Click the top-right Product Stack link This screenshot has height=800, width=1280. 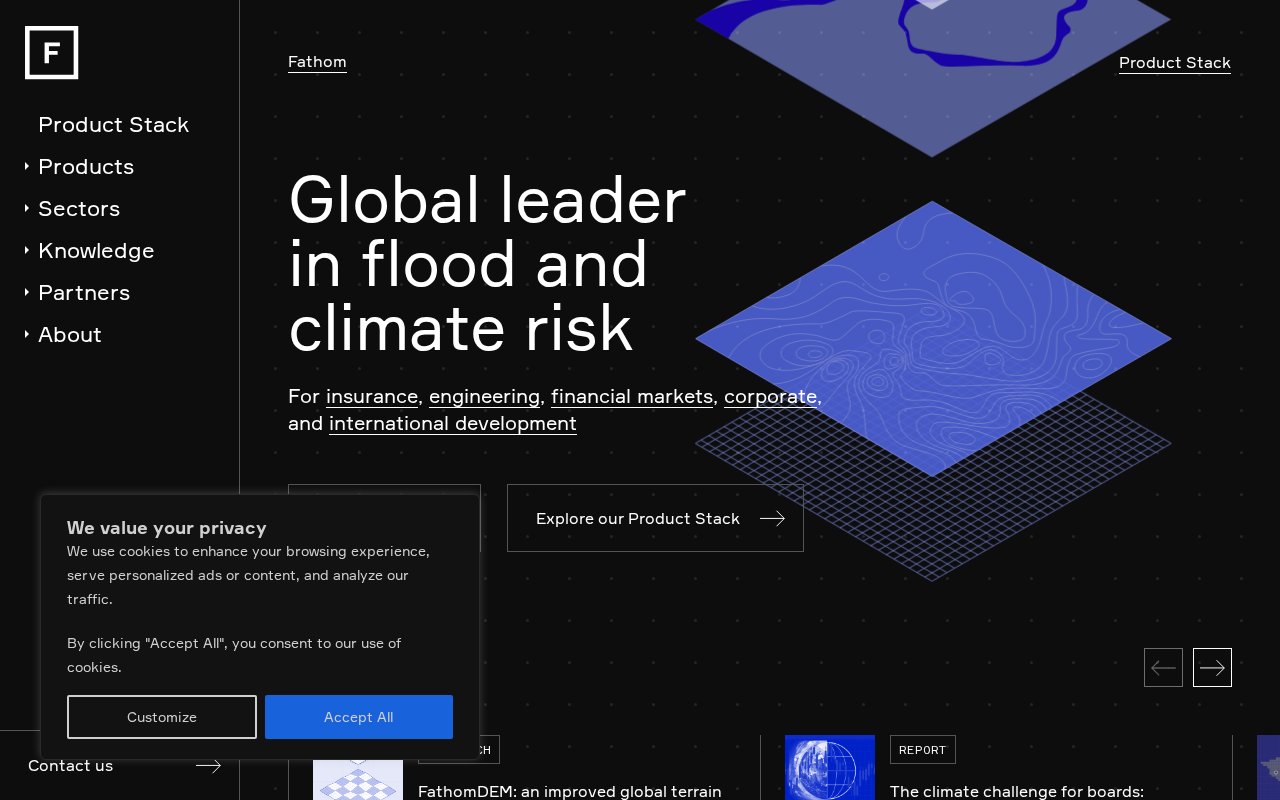(x=1175, y=63)
